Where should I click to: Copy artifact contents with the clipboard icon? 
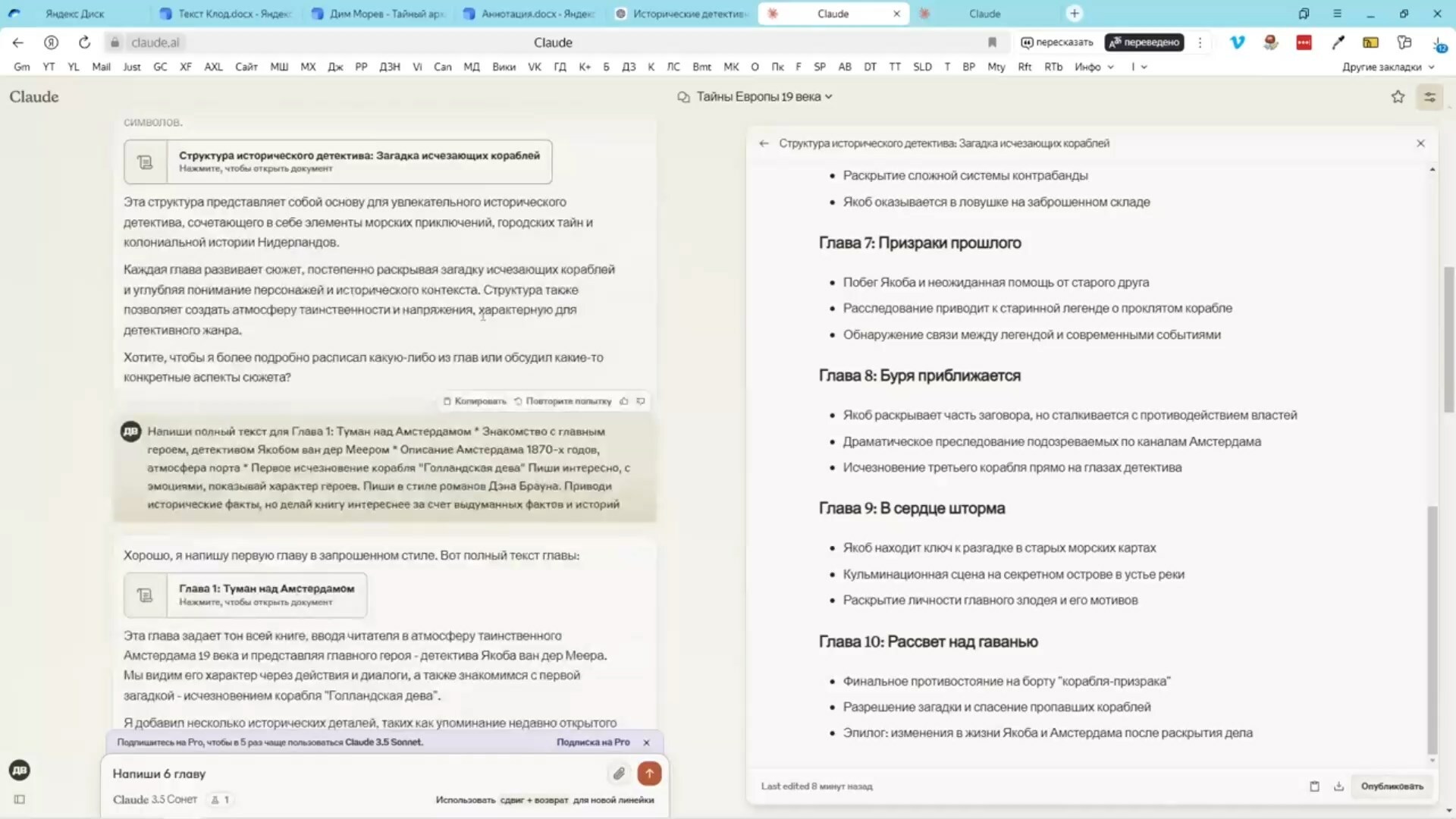1314,786
